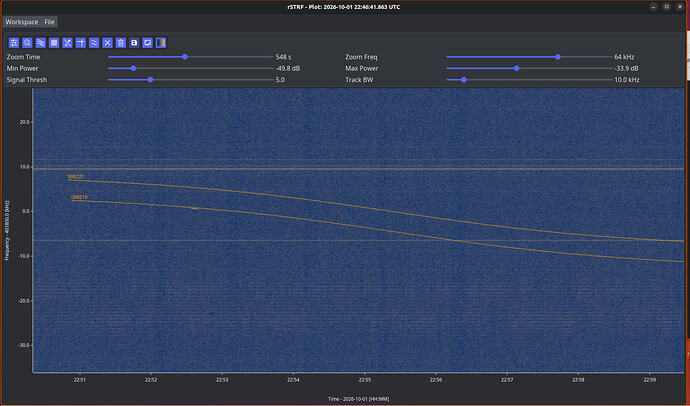Click the -30.0 frequency axis tick label
The width and height of the screenshot is (690, 406).
click(23, 345)
